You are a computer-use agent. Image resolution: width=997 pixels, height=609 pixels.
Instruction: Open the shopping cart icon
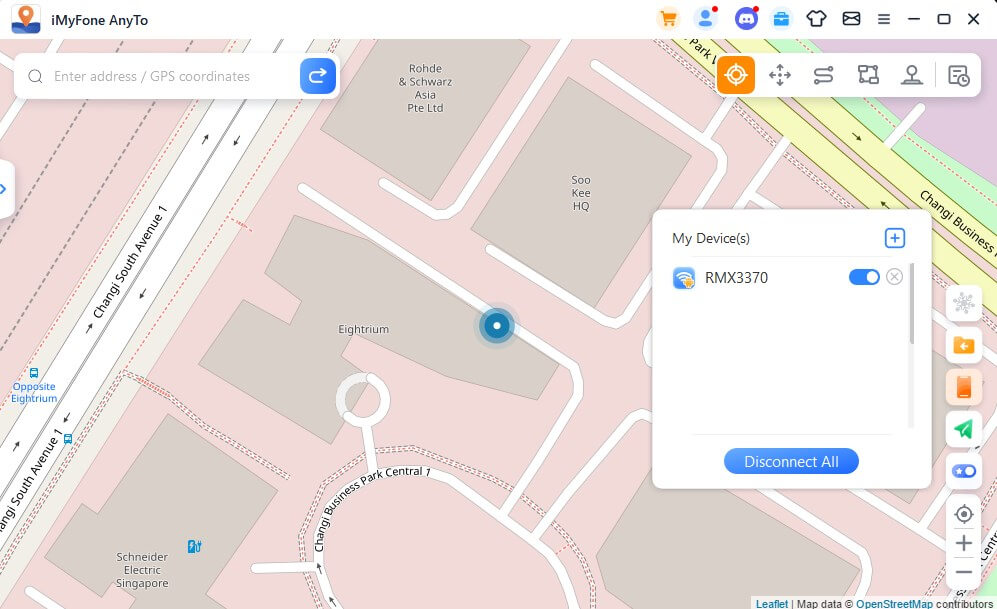(x=668, y=19)
